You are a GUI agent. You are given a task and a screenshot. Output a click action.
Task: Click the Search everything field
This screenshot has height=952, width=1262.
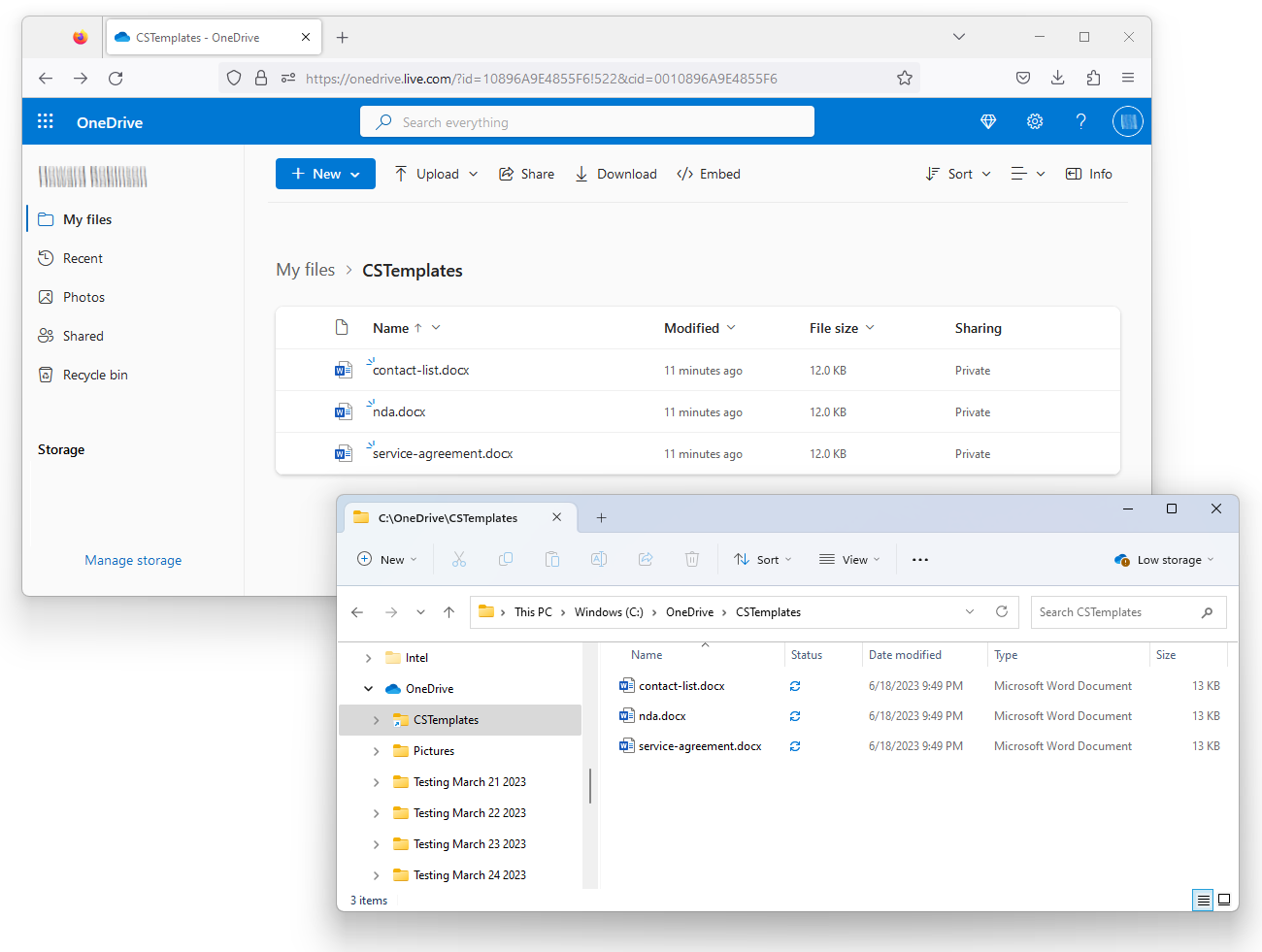587,122
